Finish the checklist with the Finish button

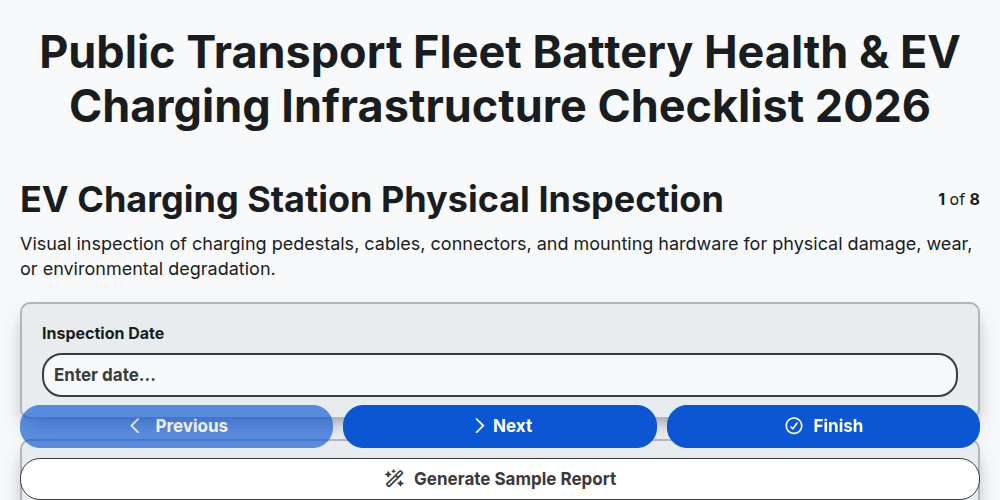click(823, 426)
